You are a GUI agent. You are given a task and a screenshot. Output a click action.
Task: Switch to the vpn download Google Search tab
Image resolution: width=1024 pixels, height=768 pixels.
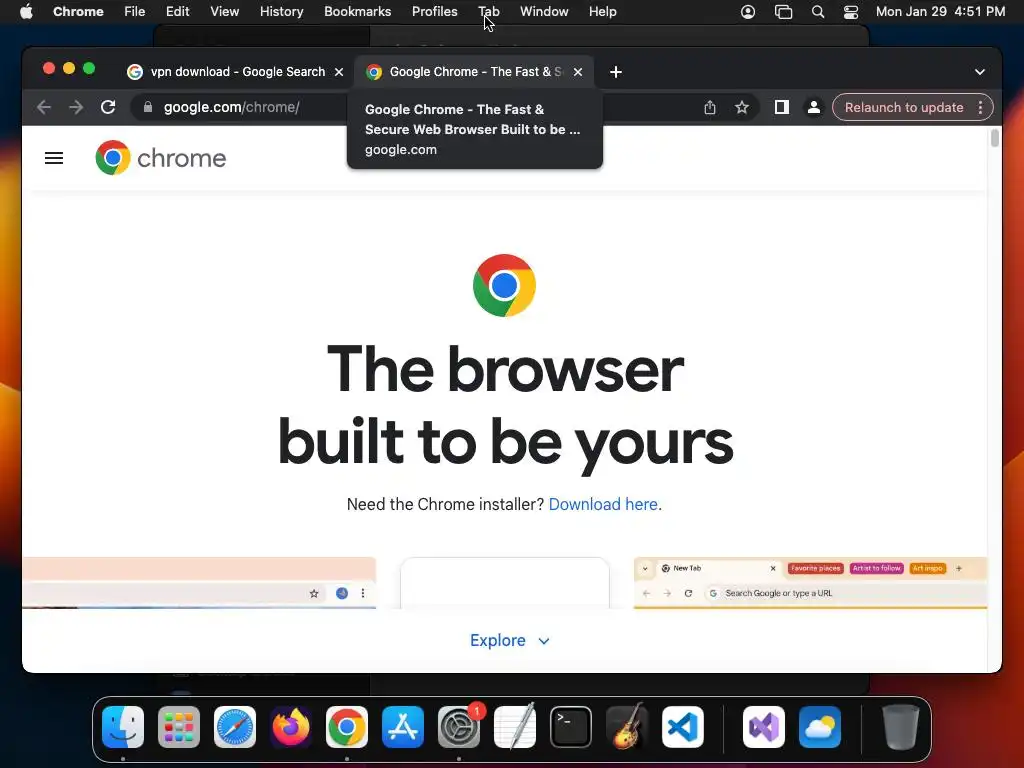click(x=235, y=72)
